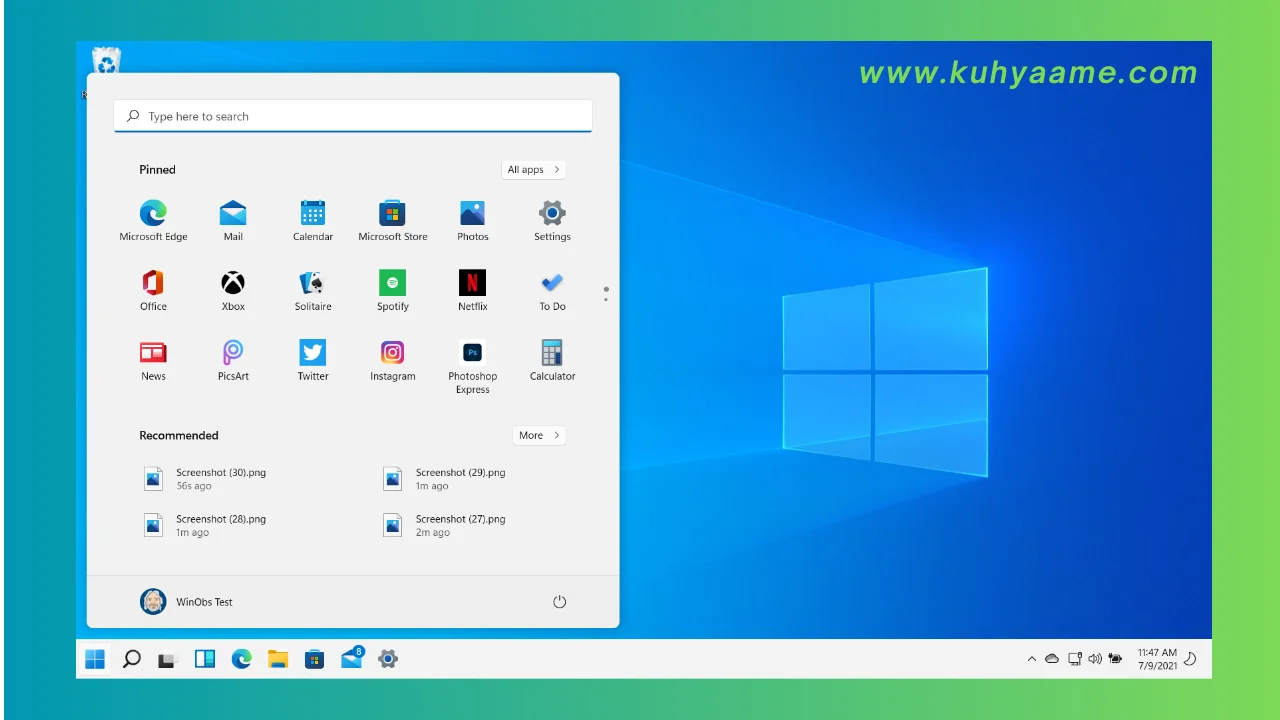Screen dimensions: 1280x720
Task: Show hidden tray icons chevron
Action: (x=1032, y=659)
